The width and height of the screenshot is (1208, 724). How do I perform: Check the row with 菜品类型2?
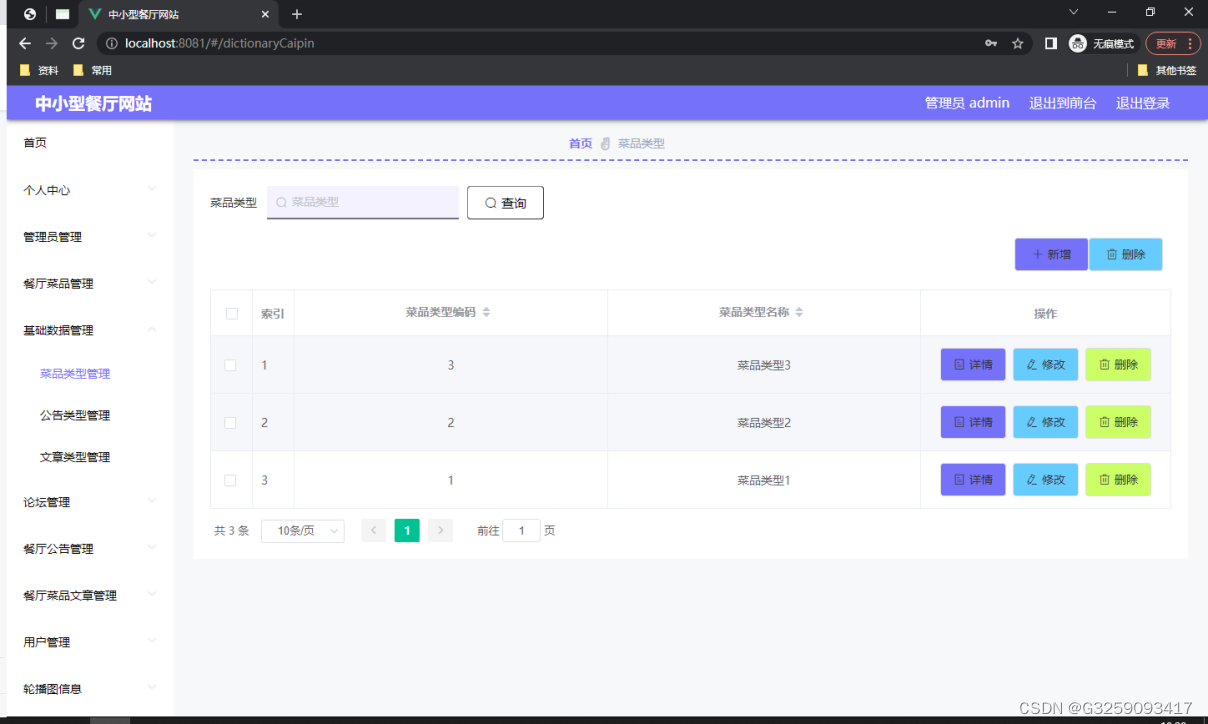click(231, 423)
